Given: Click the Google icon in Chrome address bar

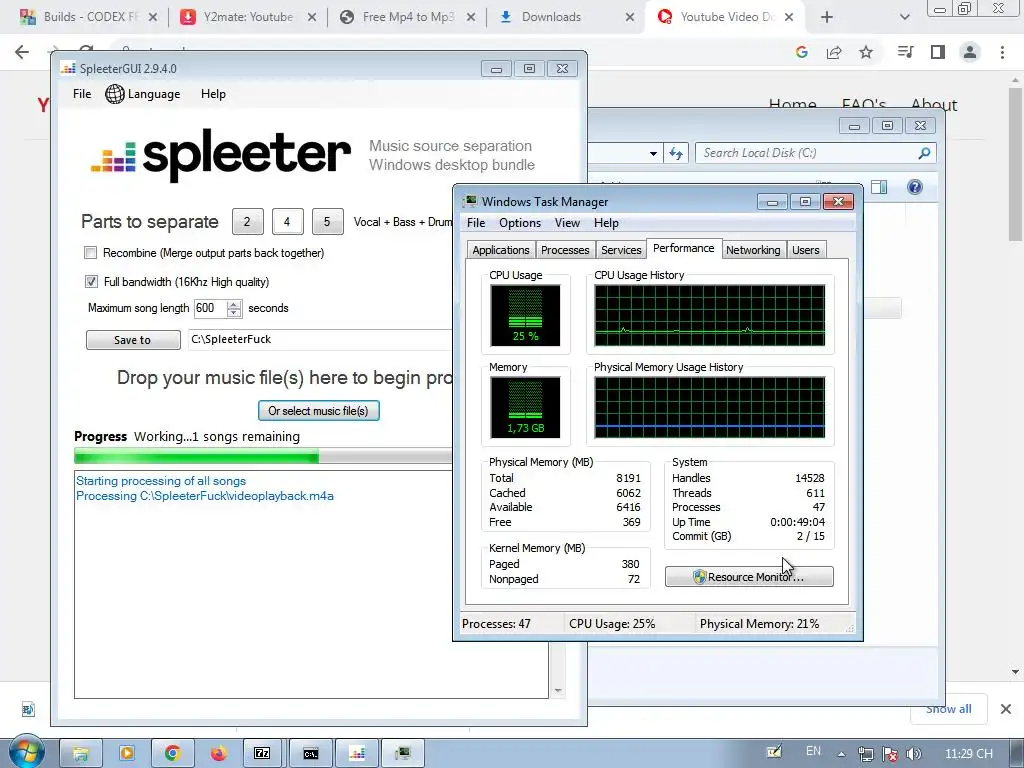Looking at the screenshot, I should pos(802,52).
